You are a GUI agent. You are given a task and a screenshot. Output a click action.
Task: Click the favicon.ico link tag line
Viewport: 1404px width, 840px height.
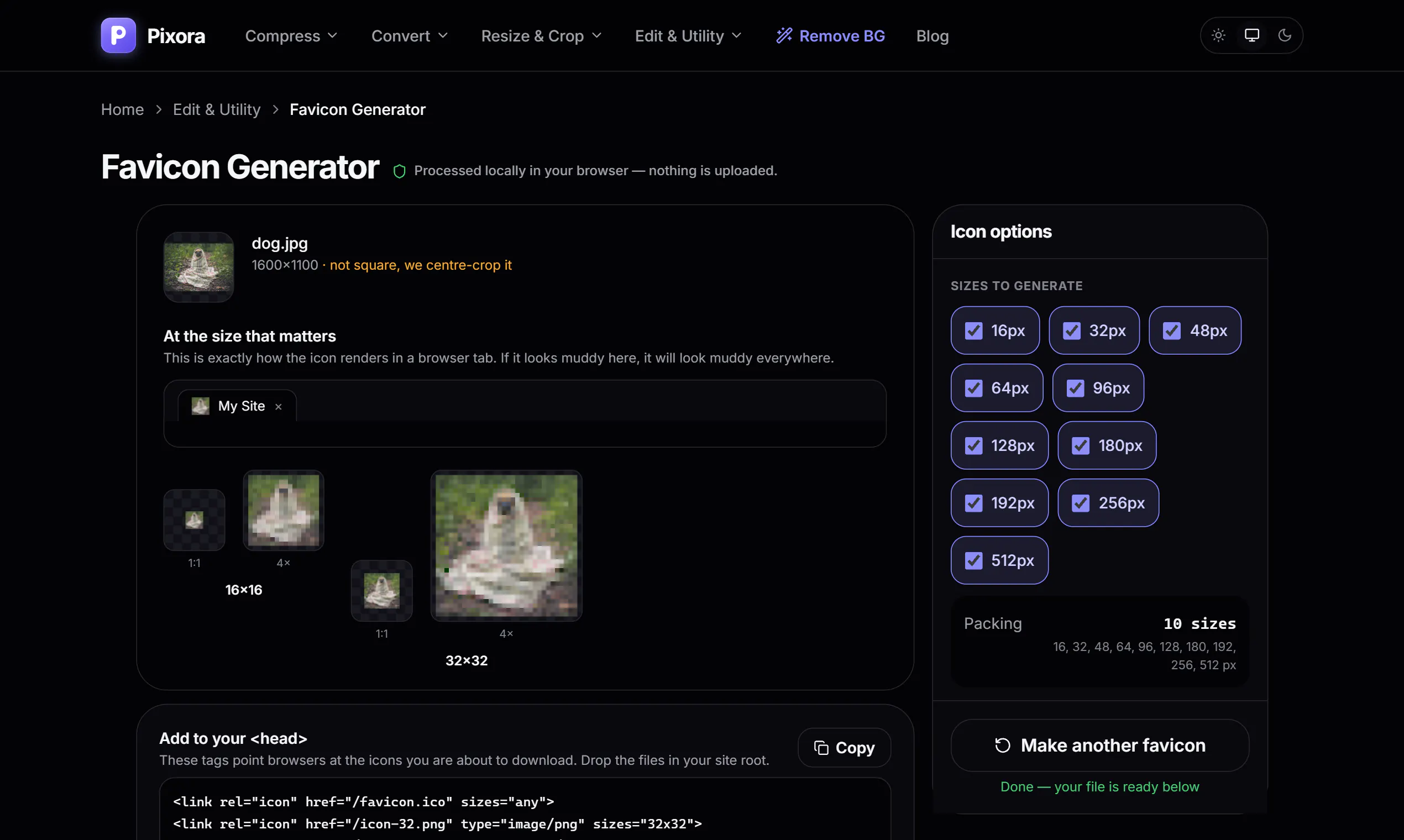tap(364, 801)
